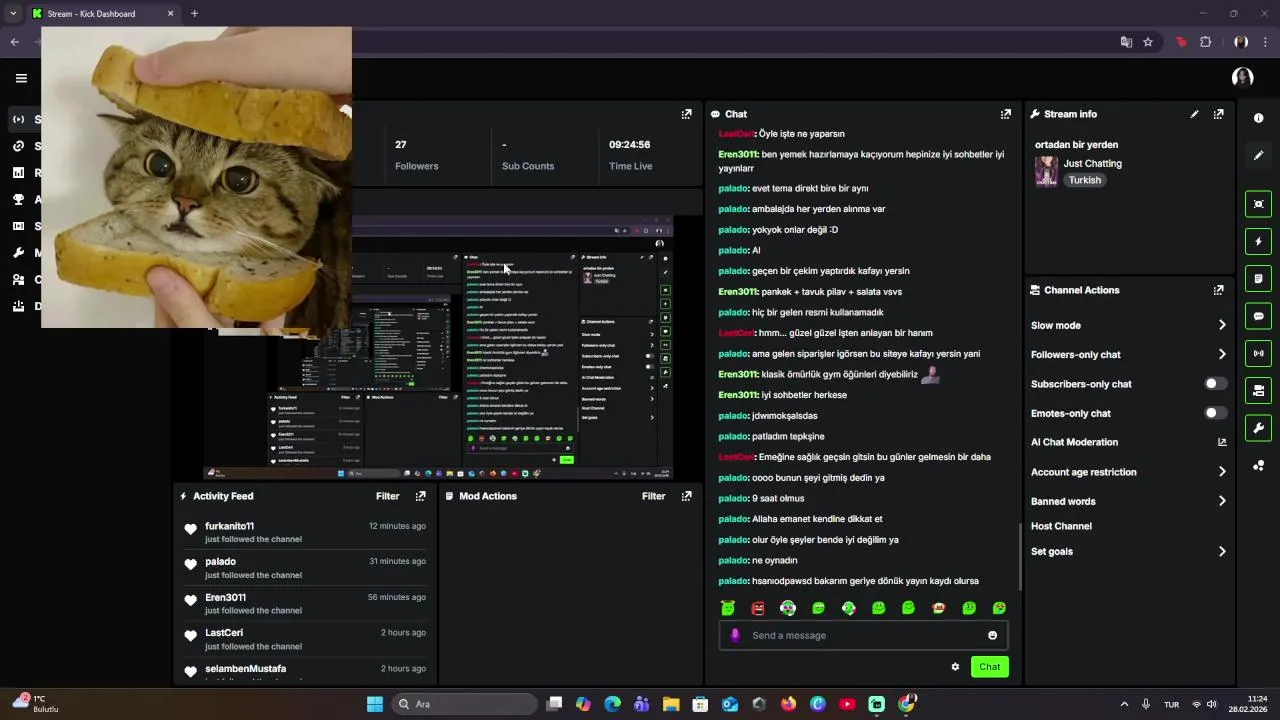Open Chrome tab search dropdown arrow
This screenshot has height=720, width=1280.
coord(13,14)
